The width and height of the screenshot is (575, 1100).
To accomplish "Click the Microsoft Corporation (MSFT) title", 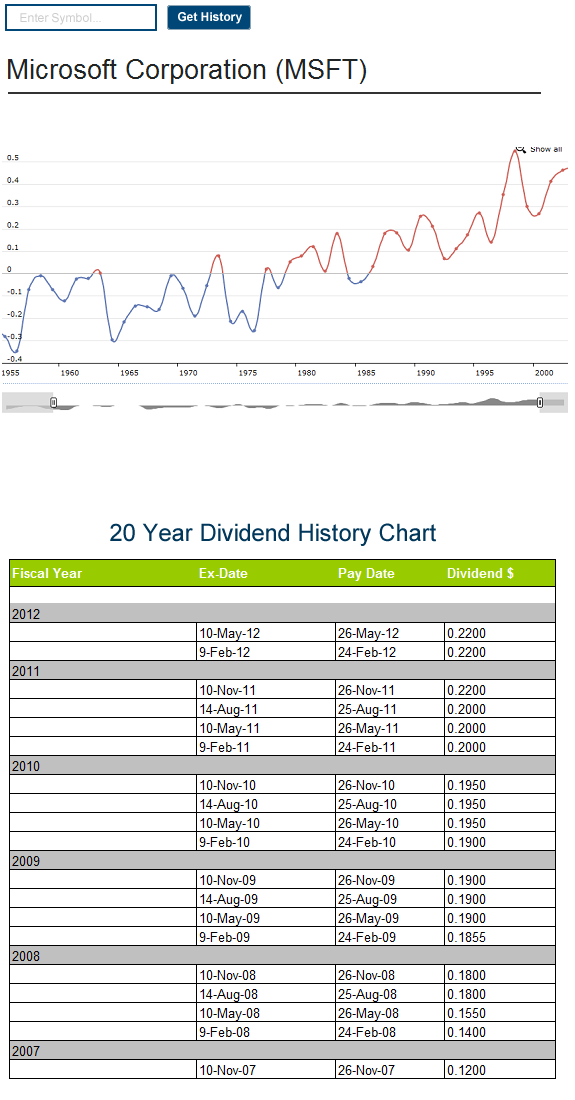I will (187, 70).
